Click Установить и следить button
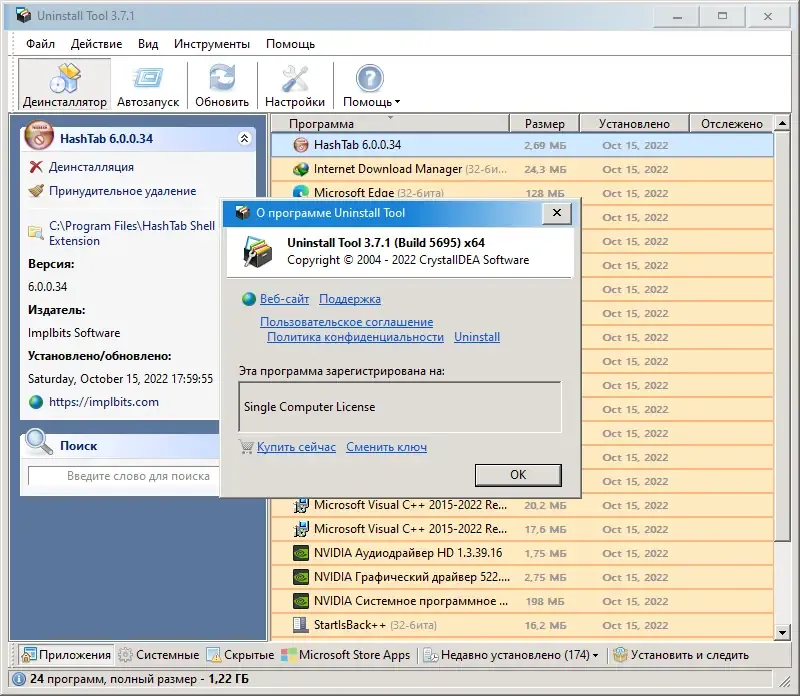This screenshot has height=696, width=800. click(x=681, y=655)
